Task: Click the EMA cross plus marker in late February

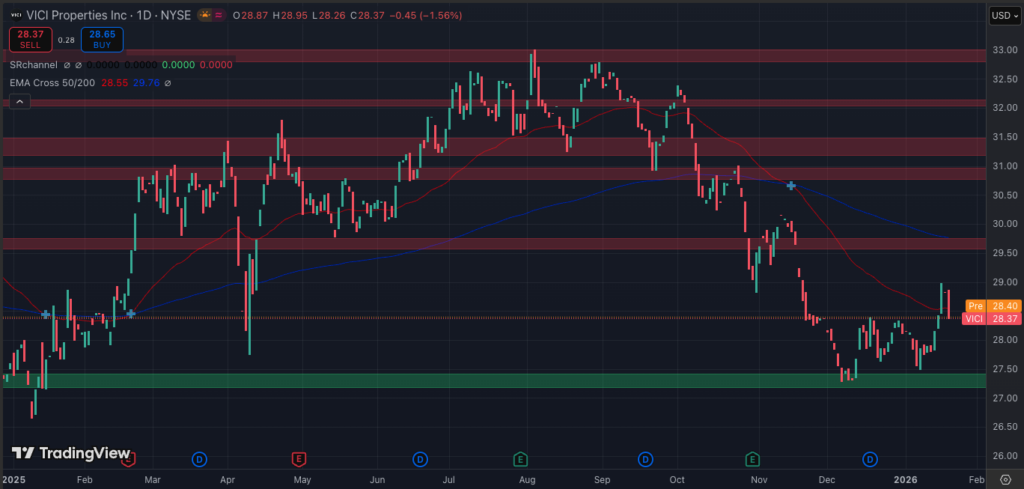Action: pos(131,314)
